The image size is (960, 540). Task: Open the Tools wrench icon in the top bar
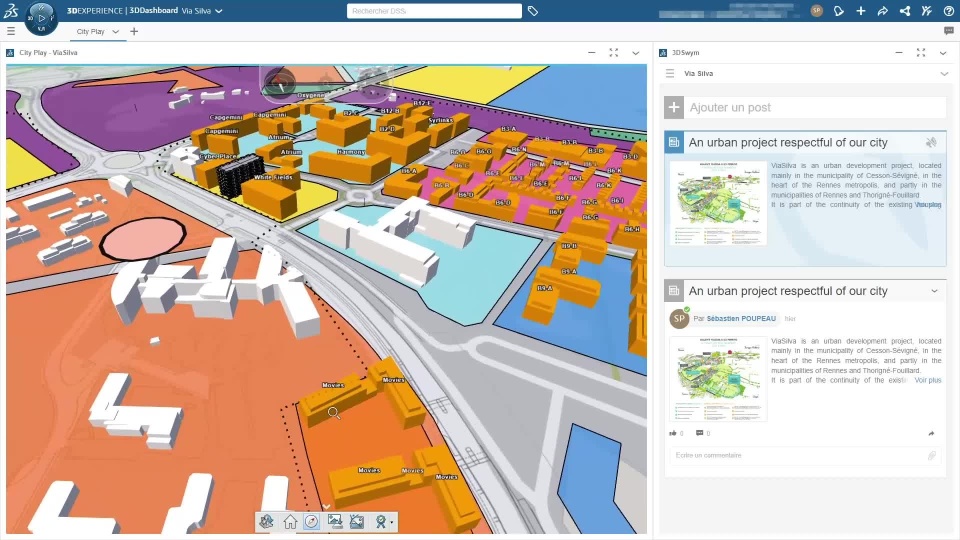pyautogui.click(x=926, y=11)
